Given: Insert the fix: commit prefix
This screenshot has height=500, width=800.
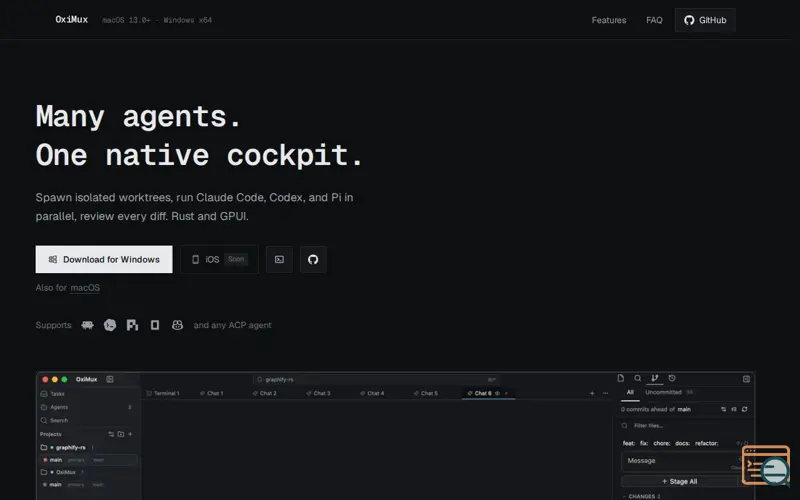Looking at the screenshot, I should [x=644, y=443].
